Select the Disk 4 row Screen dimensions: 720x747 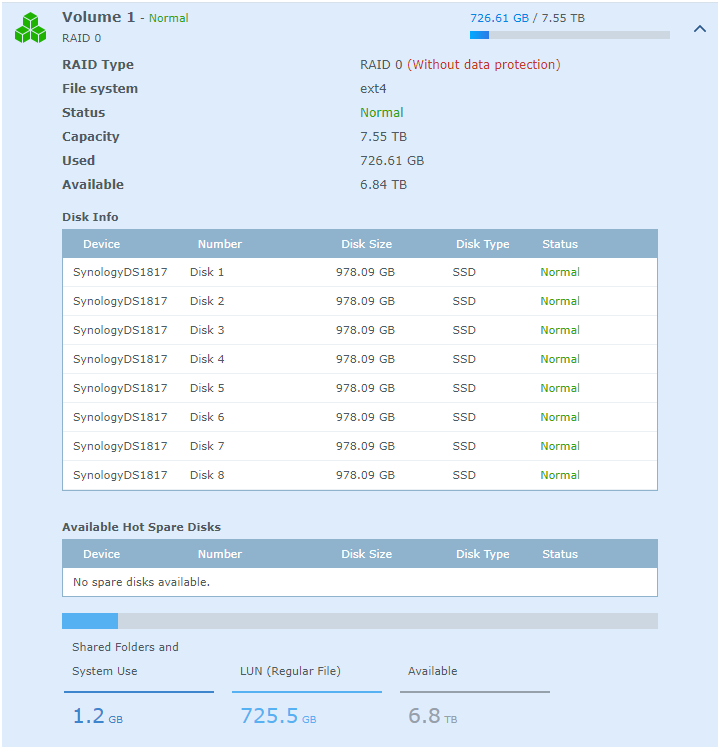[x=359, y=359]
